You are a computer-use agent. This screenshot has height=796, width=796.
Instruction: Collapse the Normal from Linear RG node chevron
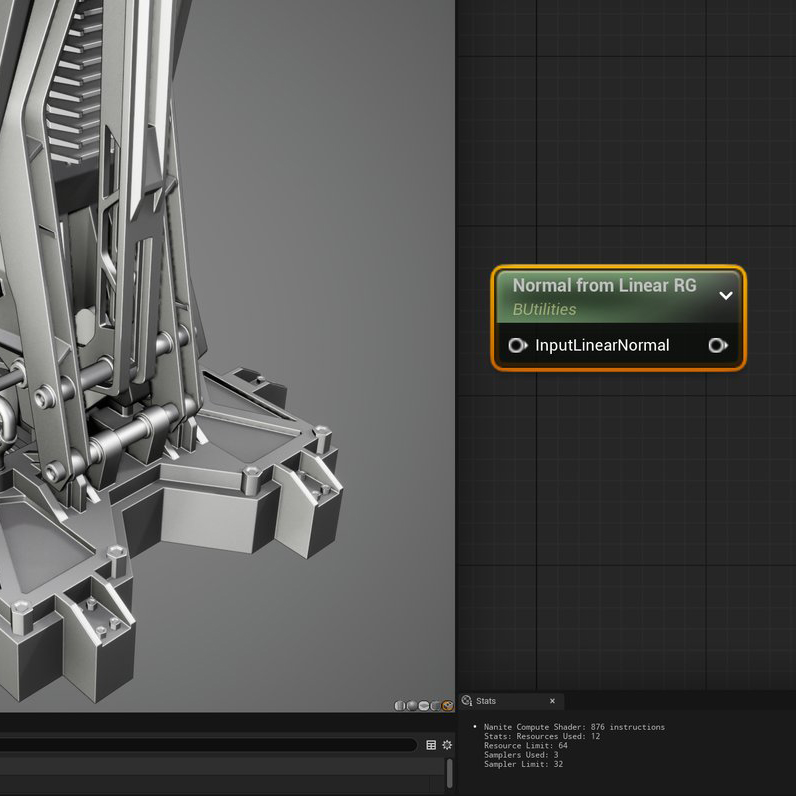[726, 295]
